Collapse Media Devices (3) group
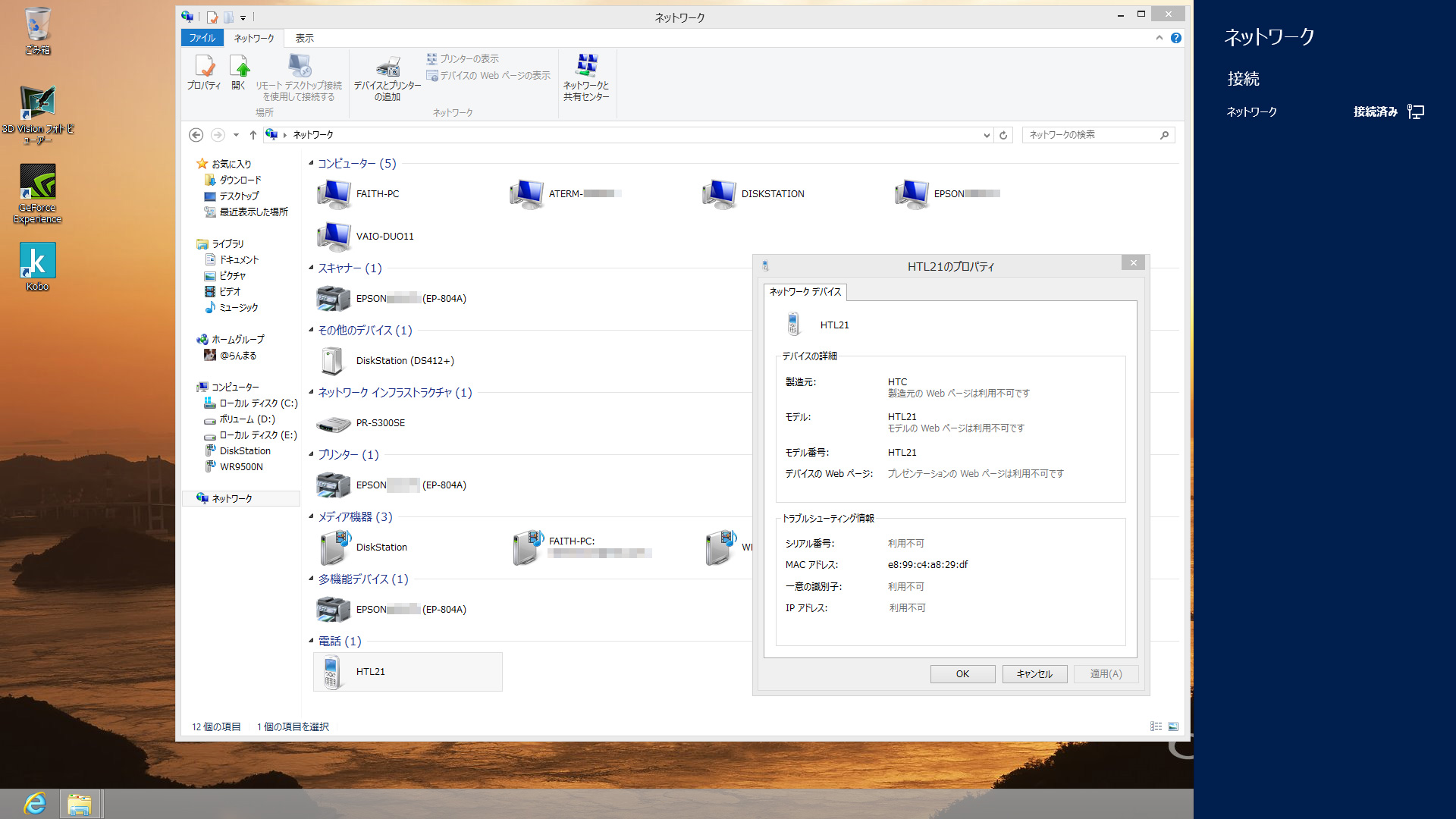The height and width of the screenshot is (819, 1456). (311, 516)
